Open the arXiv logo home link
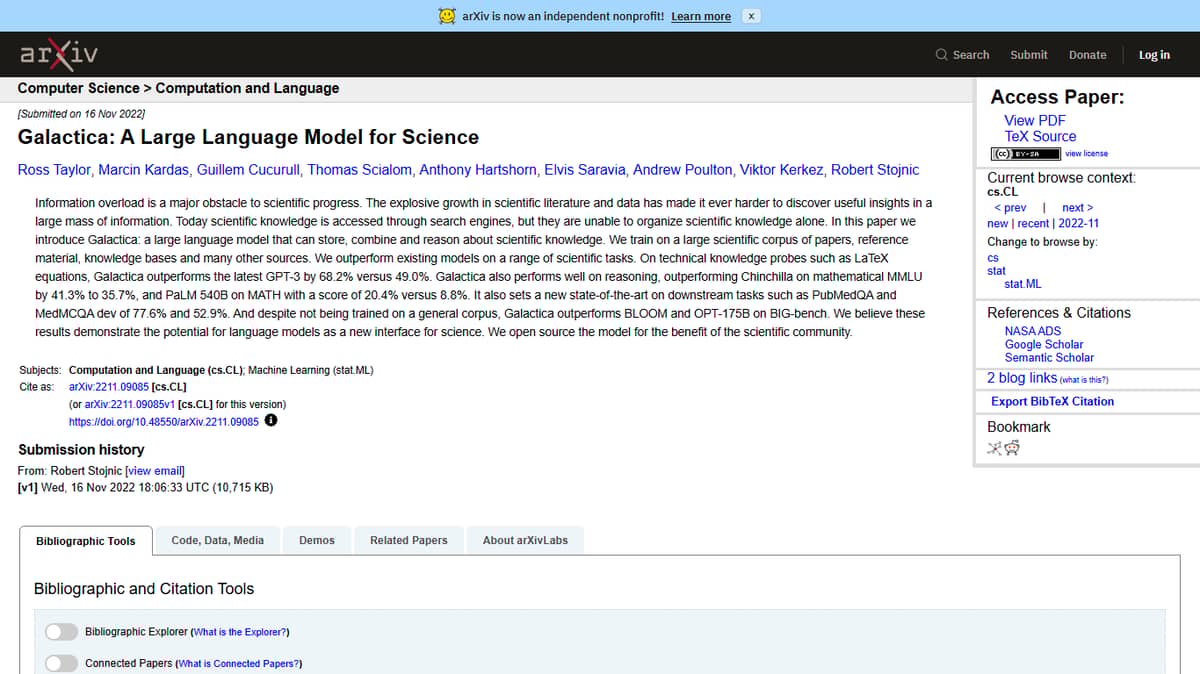This screenshot has height=674, width=1200. pos(59,54)
